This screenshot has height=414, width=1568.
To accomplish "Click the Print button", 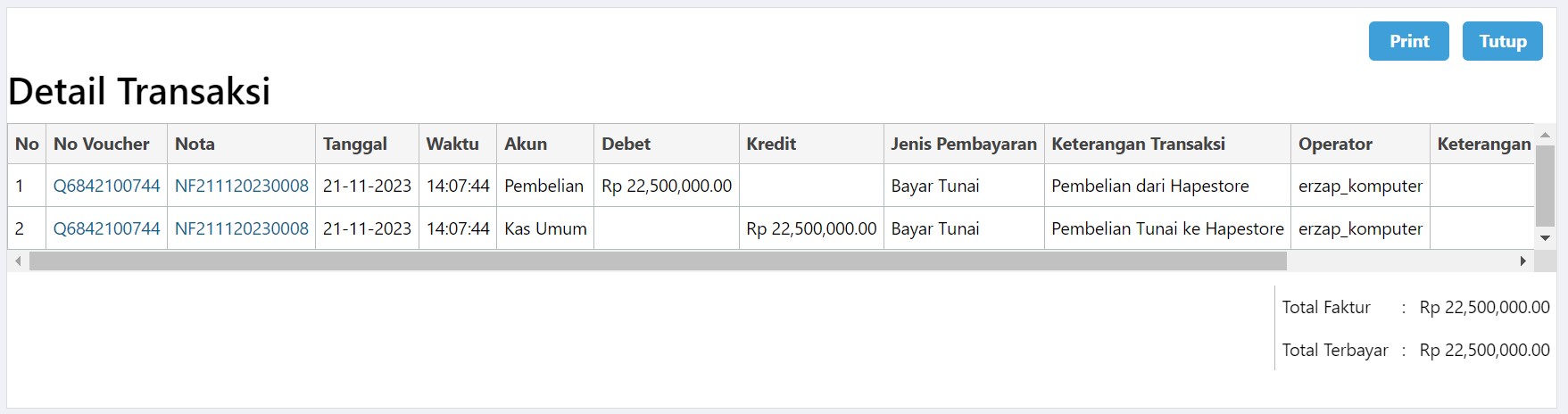I will [1408, 41].
